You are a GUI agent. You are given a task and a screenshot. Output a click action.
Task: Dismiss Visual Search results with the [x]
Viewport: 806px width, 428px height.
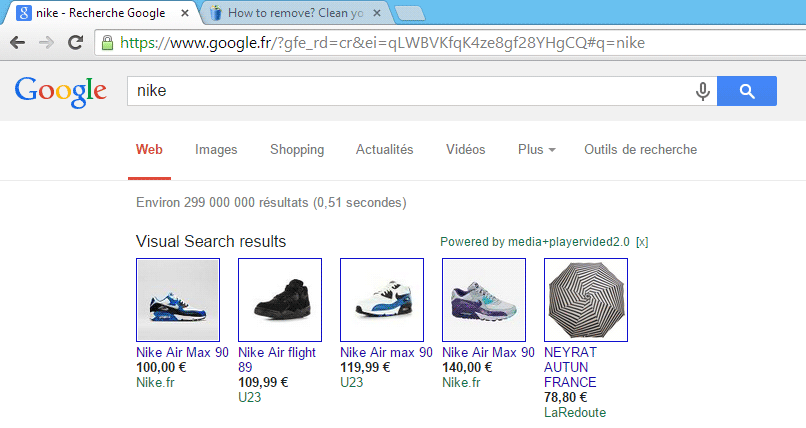click(x=642, y=242)
